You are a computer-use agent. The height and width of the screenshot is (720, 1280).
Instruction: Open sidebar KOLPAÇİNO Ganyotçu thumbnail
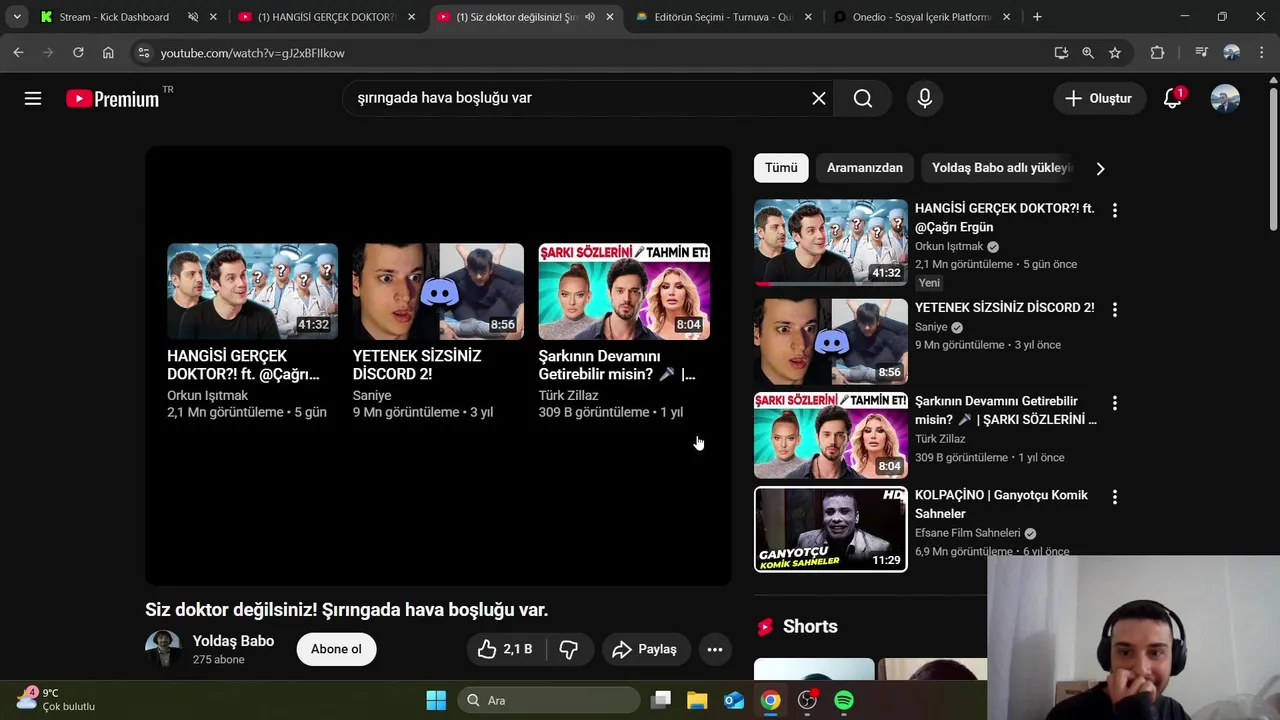(831, 529)
